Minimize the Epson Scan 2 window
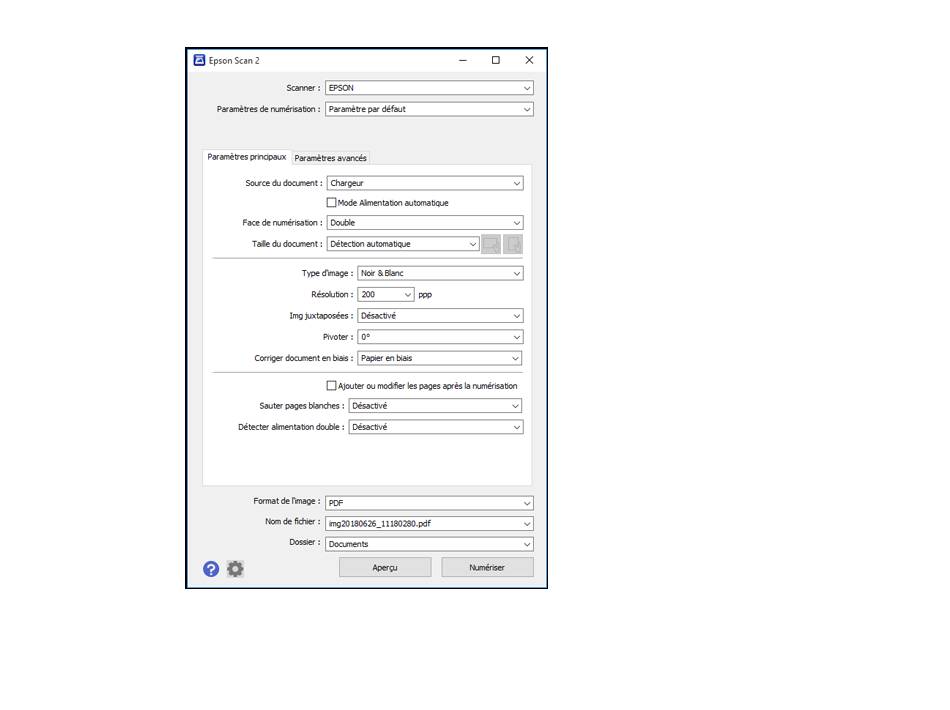Image resolution: width=950 pixels, height=710 pixels. pyautogui.click(x=463, y=60)
